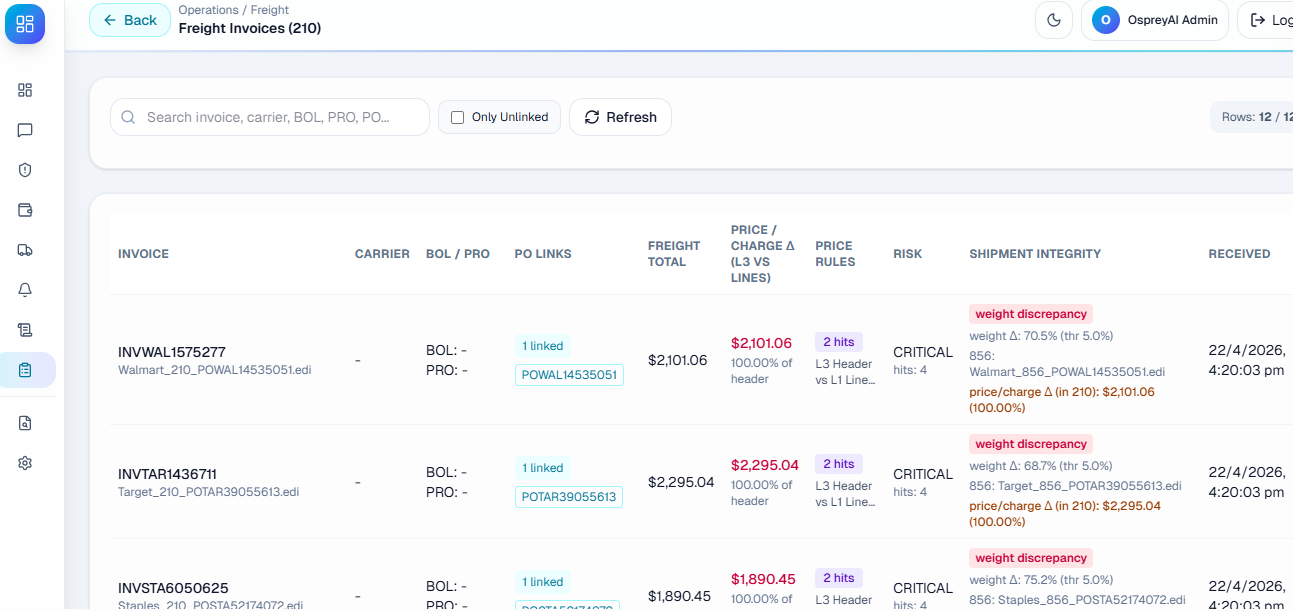
Task: Open the truck shipments sidebar icon
Action: pos(26,250)
